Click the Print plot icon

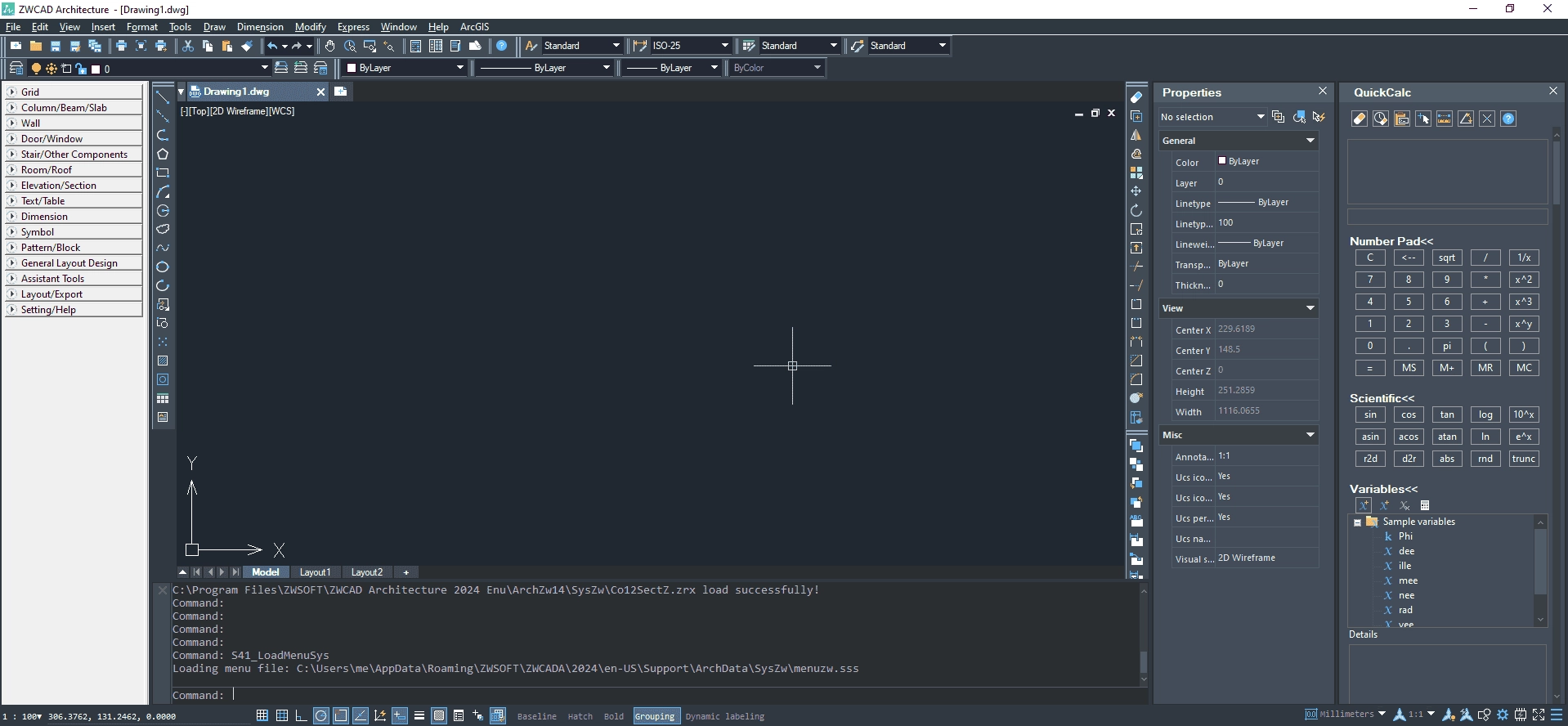point(121,46)
